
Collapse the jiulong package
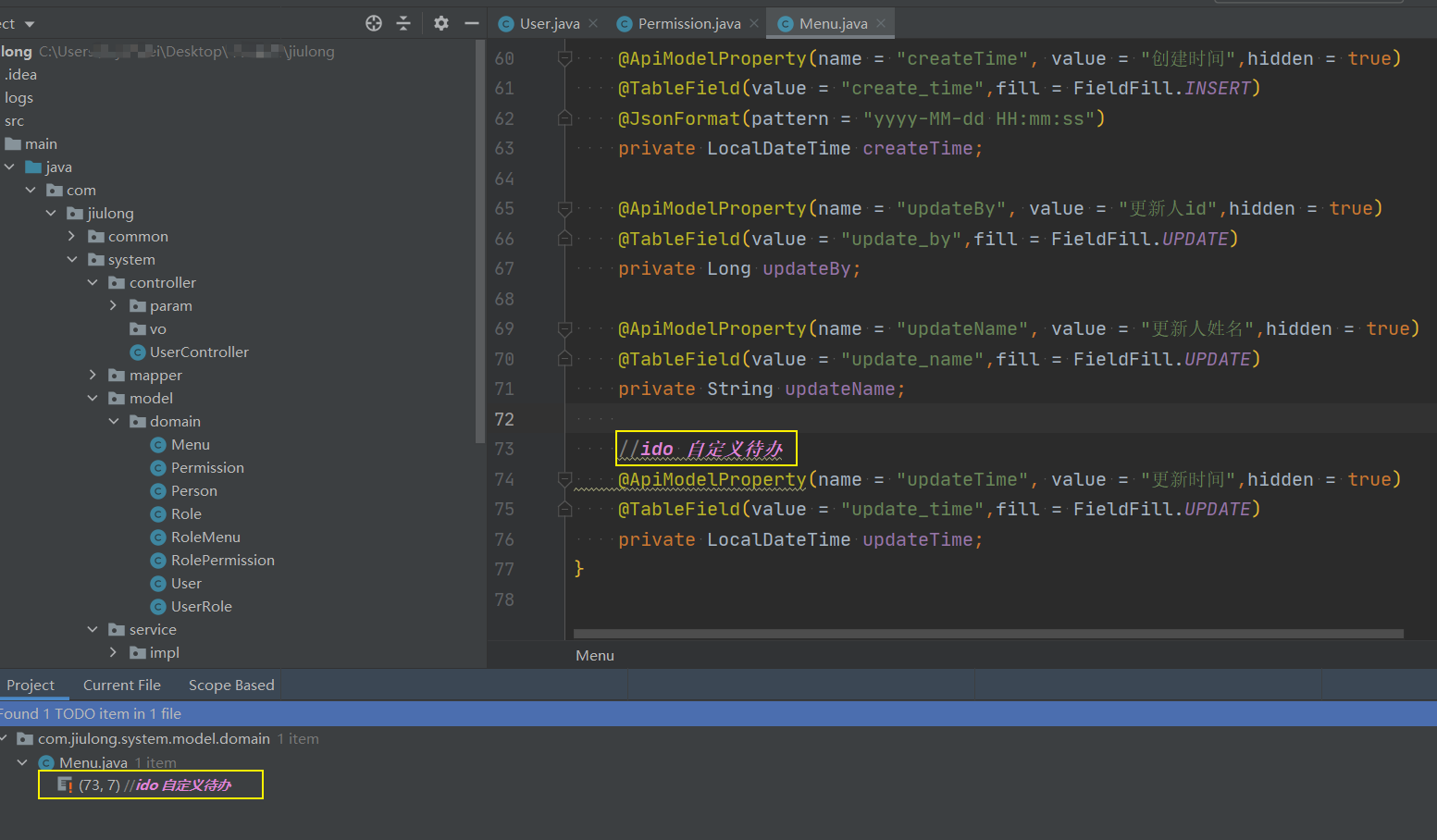point(51,213)
